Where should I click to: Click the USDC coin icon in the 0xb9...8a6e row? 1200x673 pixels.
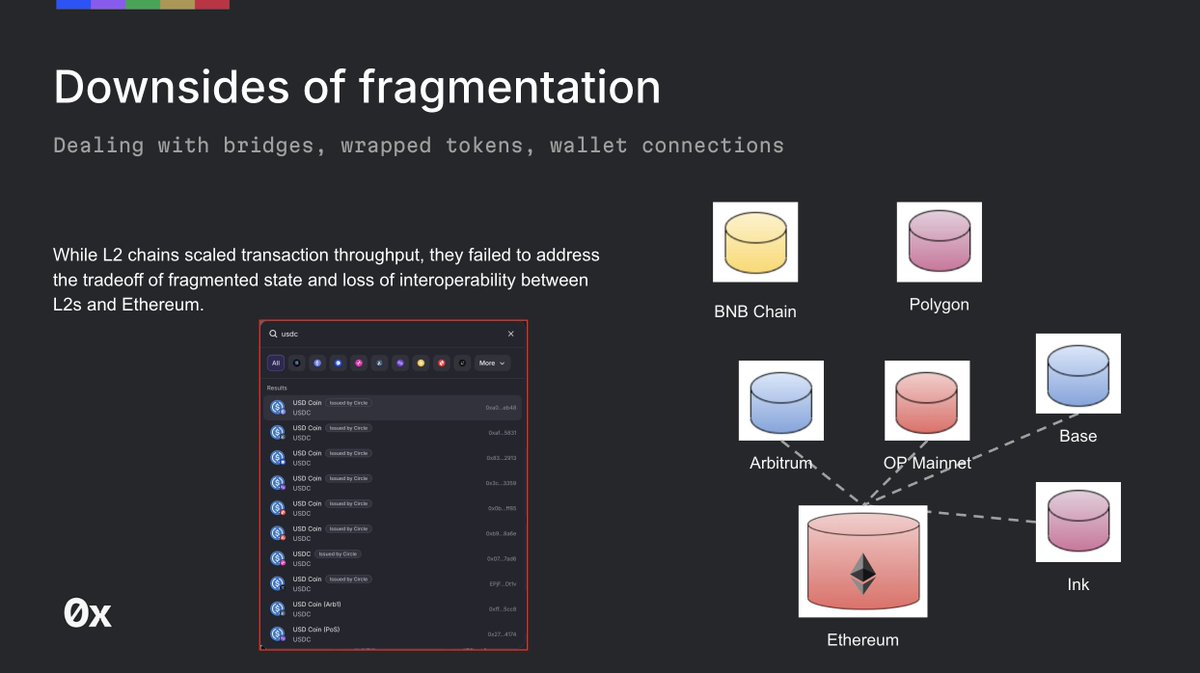click(x=278, y=533)
